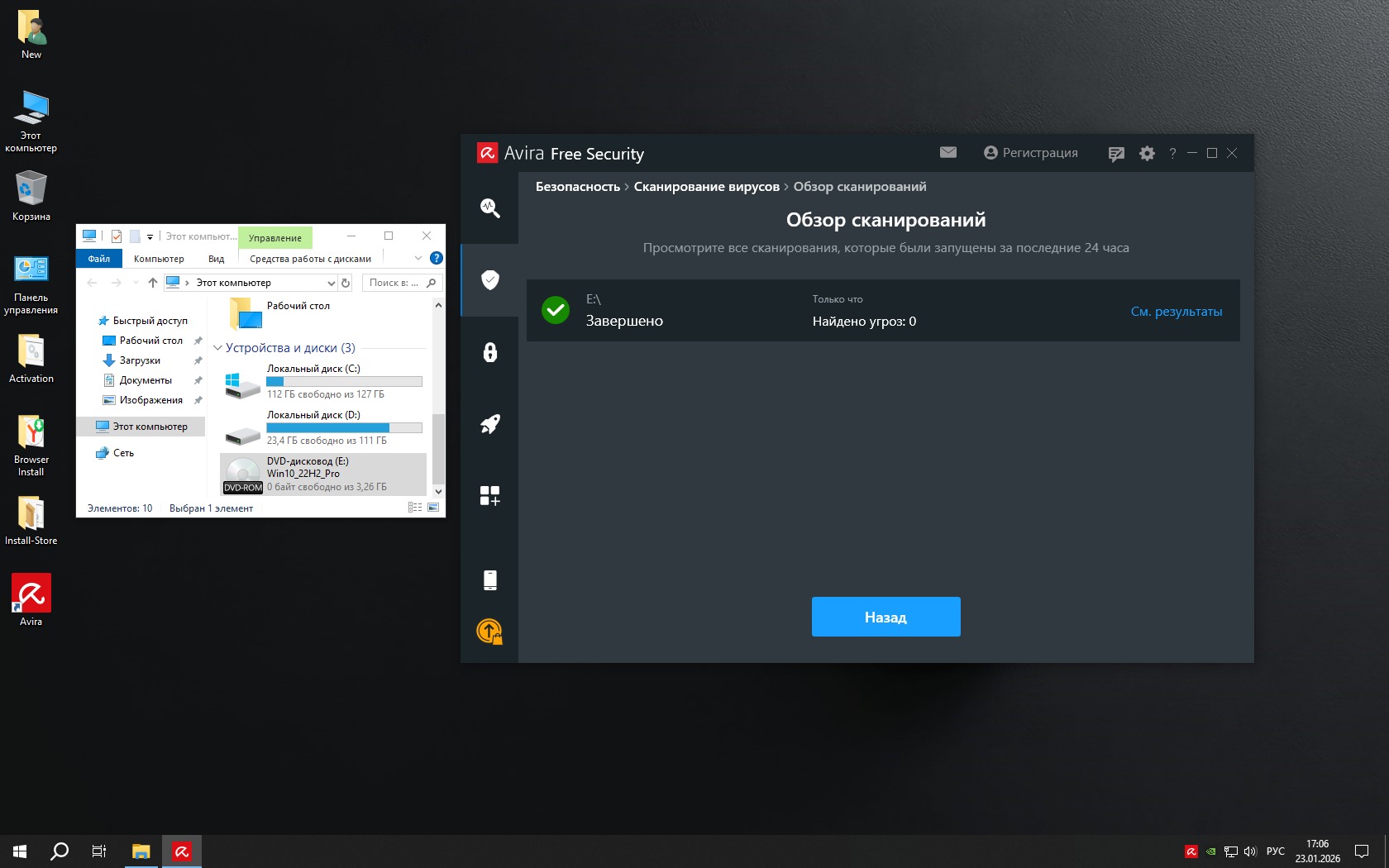This screenshot has width=1389, height=868.
Task: Select the Security shield icon in sidebar
Action: pos(489,279)
